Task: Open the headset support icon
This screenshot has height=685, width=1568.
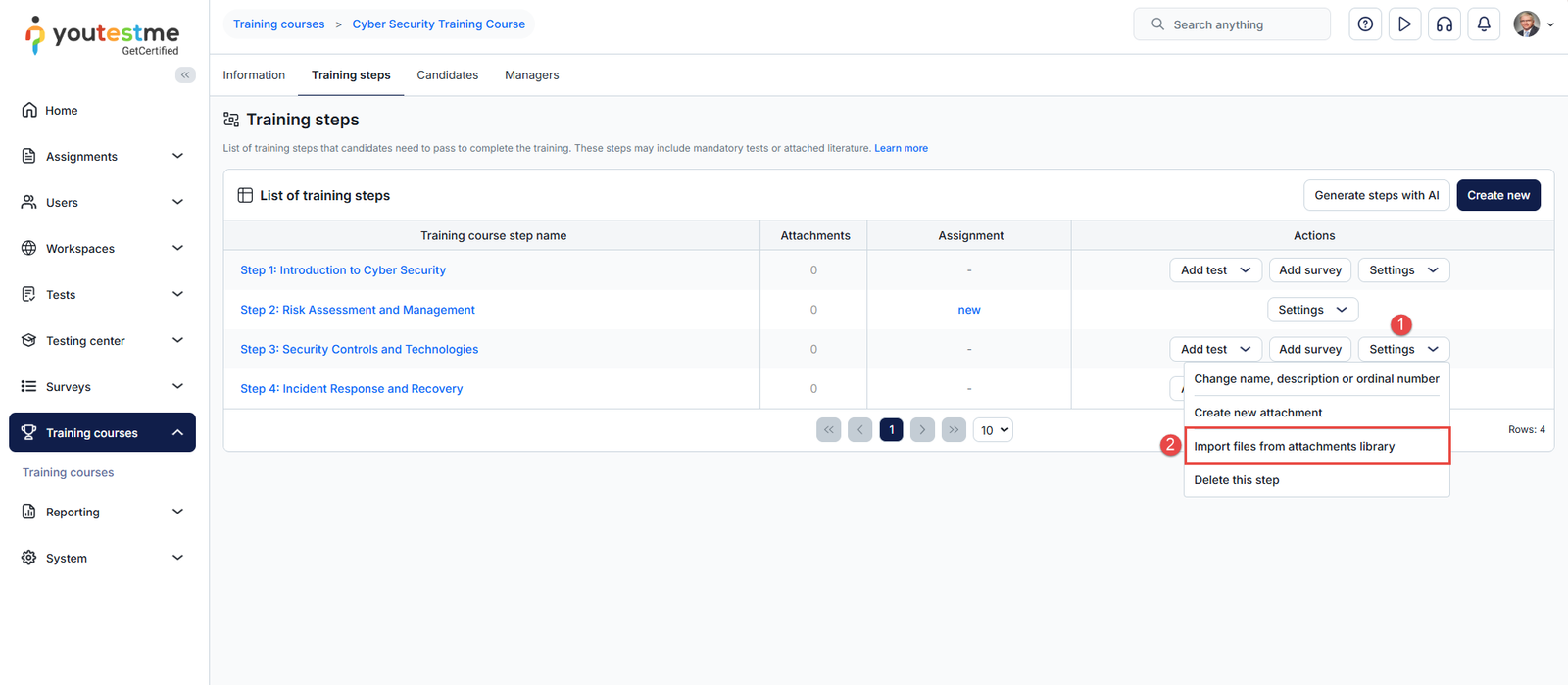Action: point(1444,24)
